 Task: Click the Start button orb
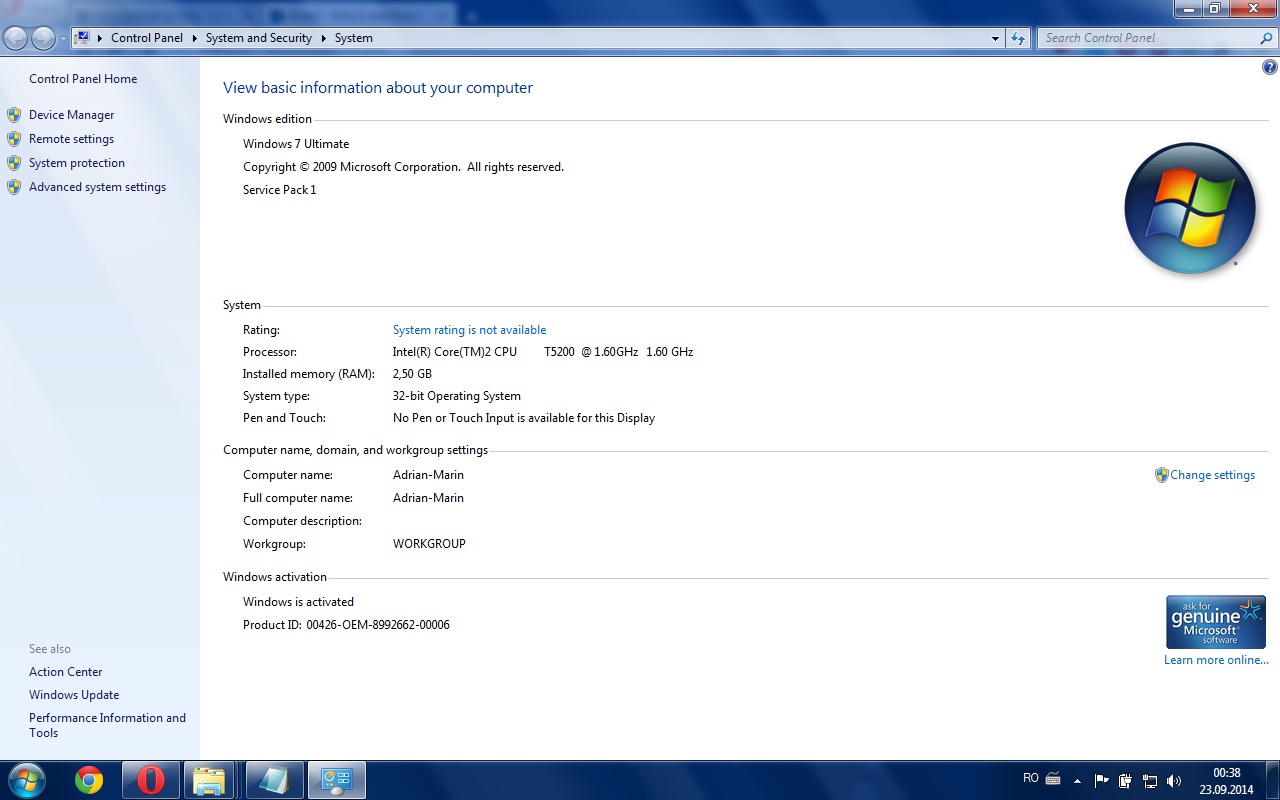coord(26,780)
